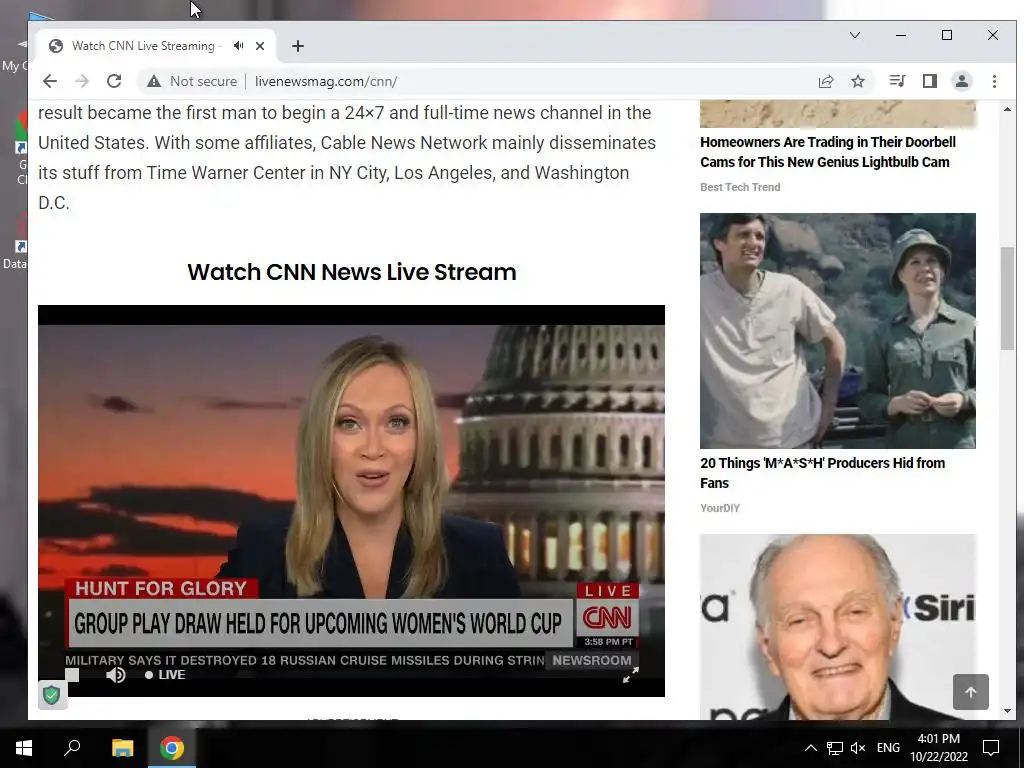Viewport: 1024px width, 768px height.
Task: Click the scroll-to-top arrow button
Action: pyautogui.click(x=970, y=692)
